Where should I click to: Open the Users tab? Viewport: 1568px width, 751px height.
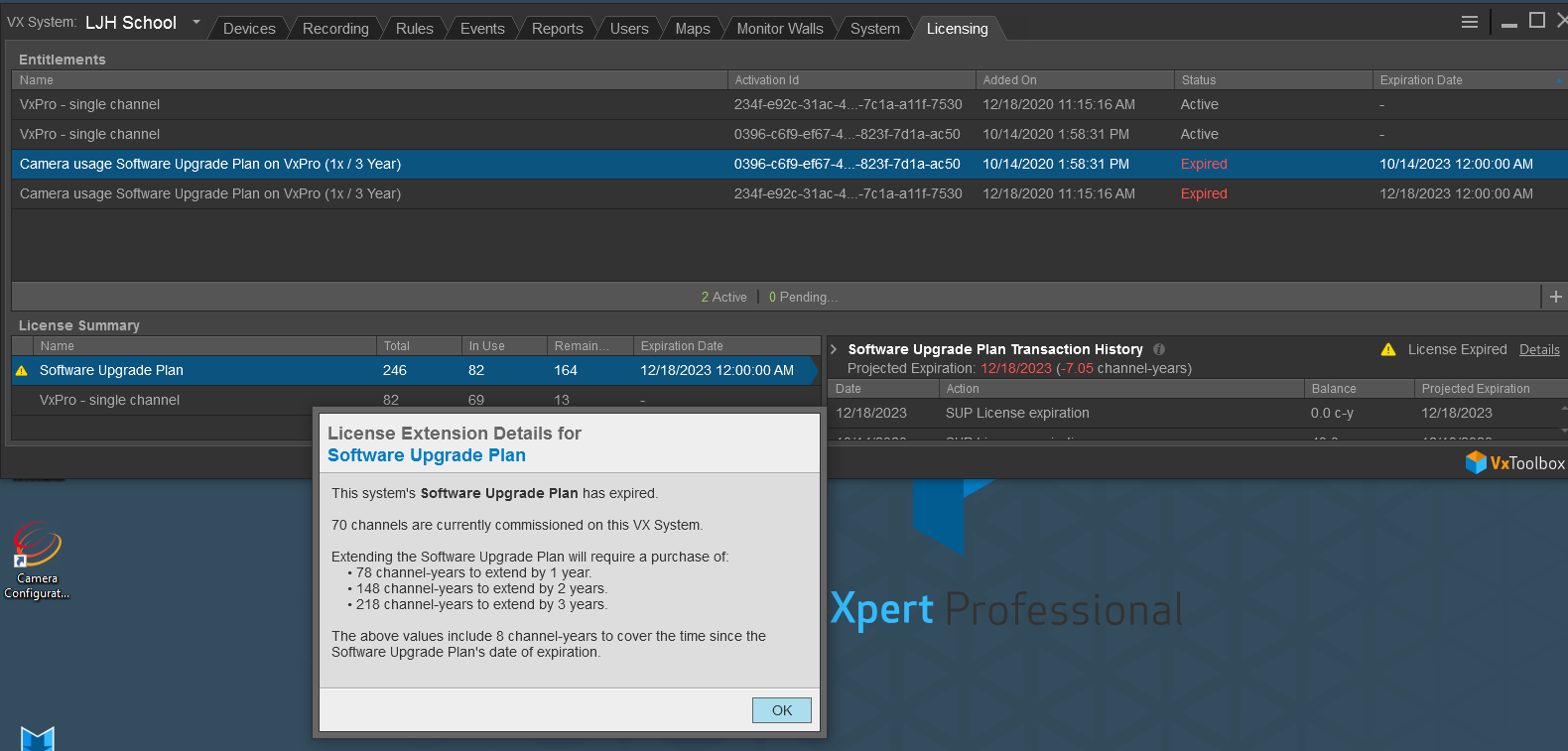click(629, 29)
